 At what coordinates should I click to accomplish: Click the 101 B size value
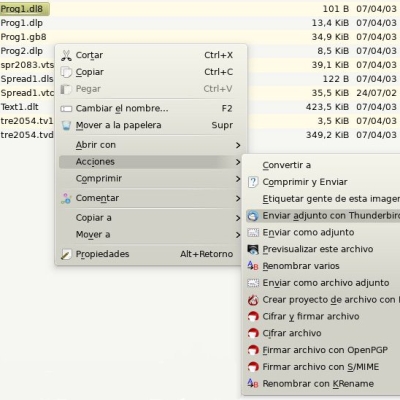336,9
